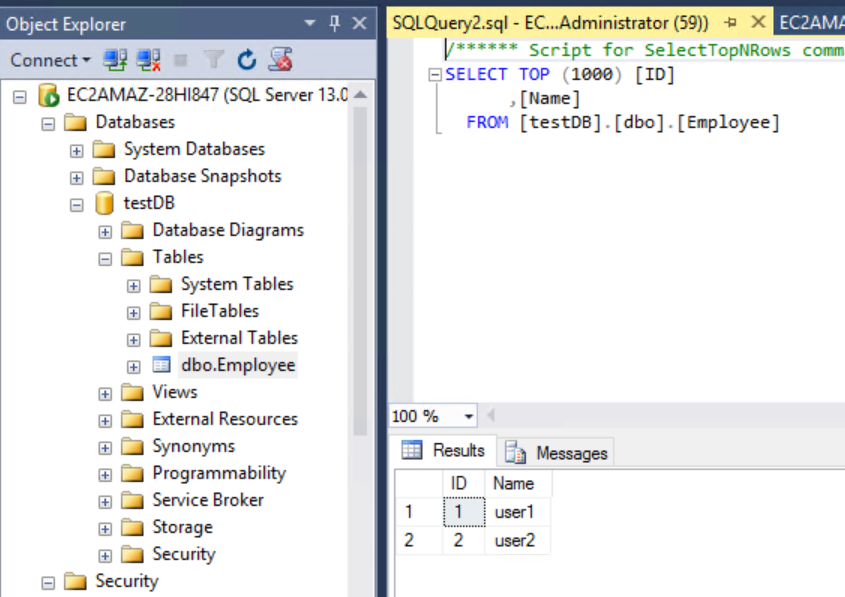Open the Messages tab
Screen dimensions: 845x597
[x=557, y=453]
